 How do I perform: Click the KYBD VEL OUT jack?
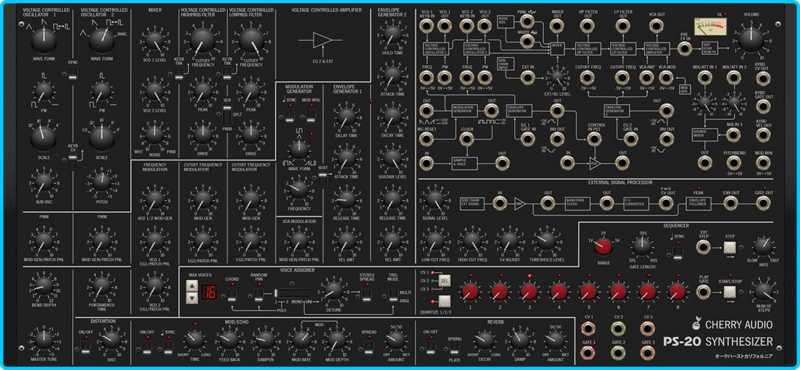tap(763, 134)
